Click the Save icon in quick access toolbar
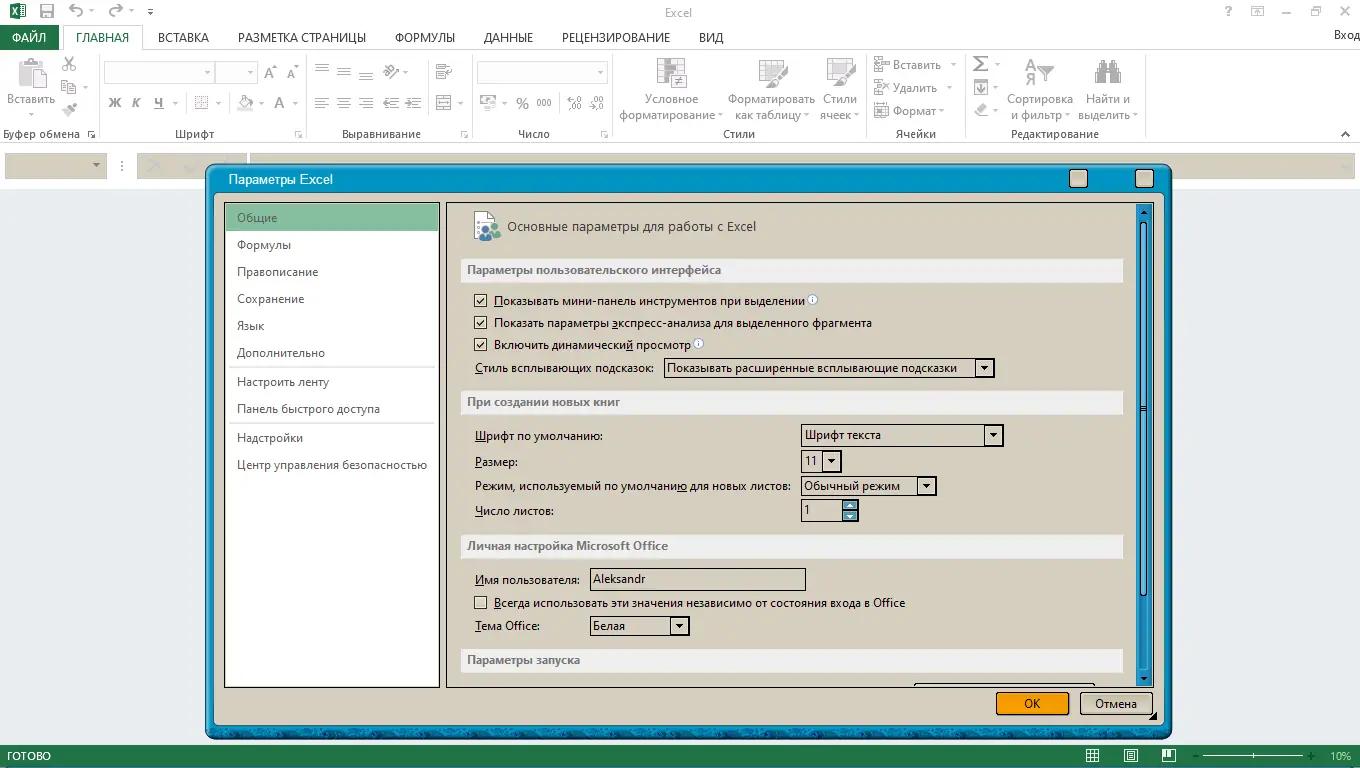The width and height of the screenshot is (1360, 768). 47,12
